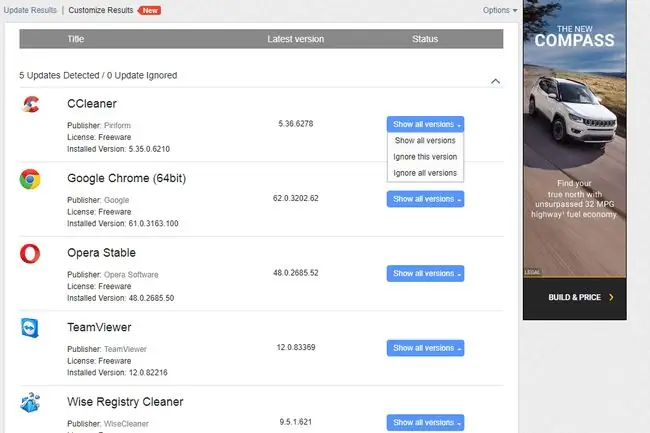Image resolution: width=650 pixels, height=433 pixels.
Task: Click CCleaner latest version 5.36.6278
Action: point(296,123)
